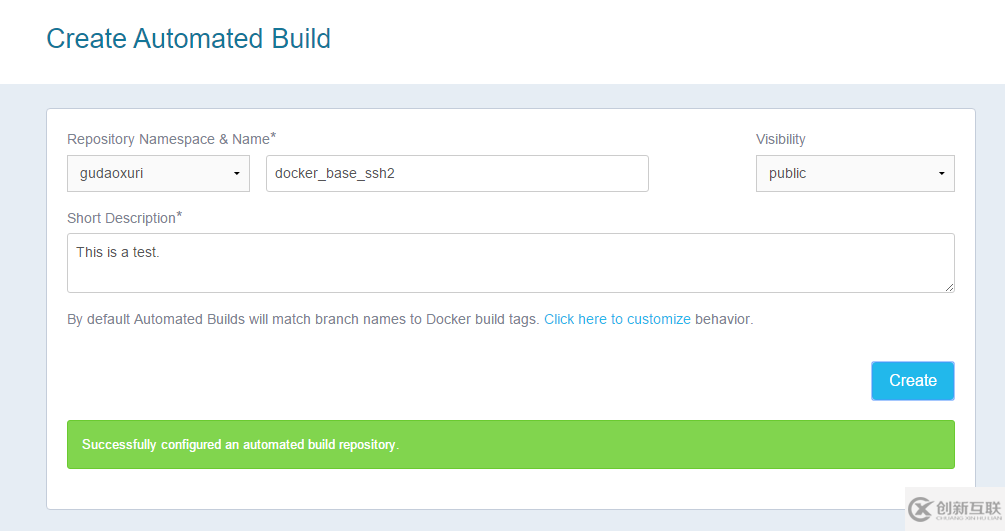Click the docker_base_ssh2 repository name field
The image size is (1005, 531).
[457, 173]
